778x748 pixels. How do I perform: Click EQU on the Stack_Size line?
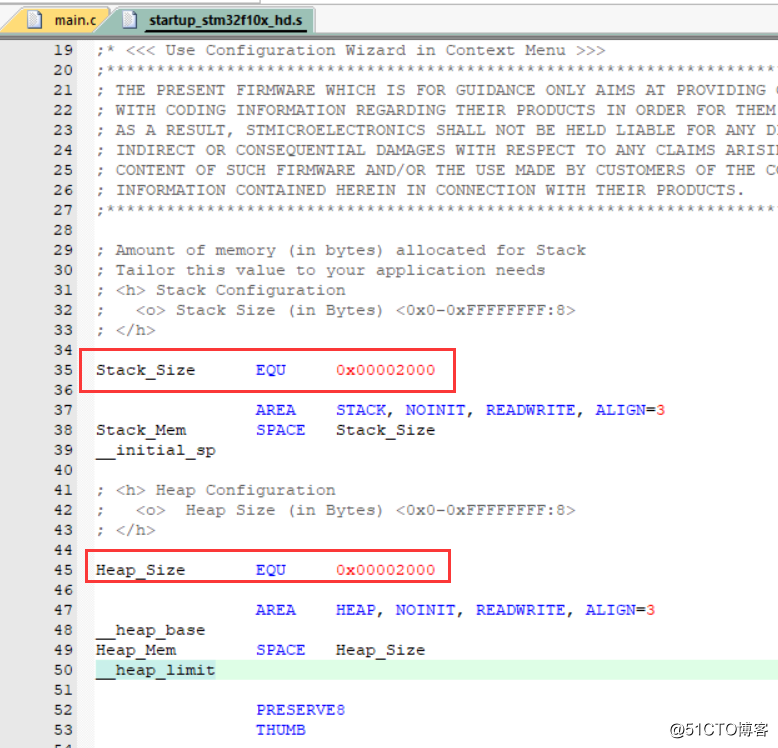coord(271,370)
